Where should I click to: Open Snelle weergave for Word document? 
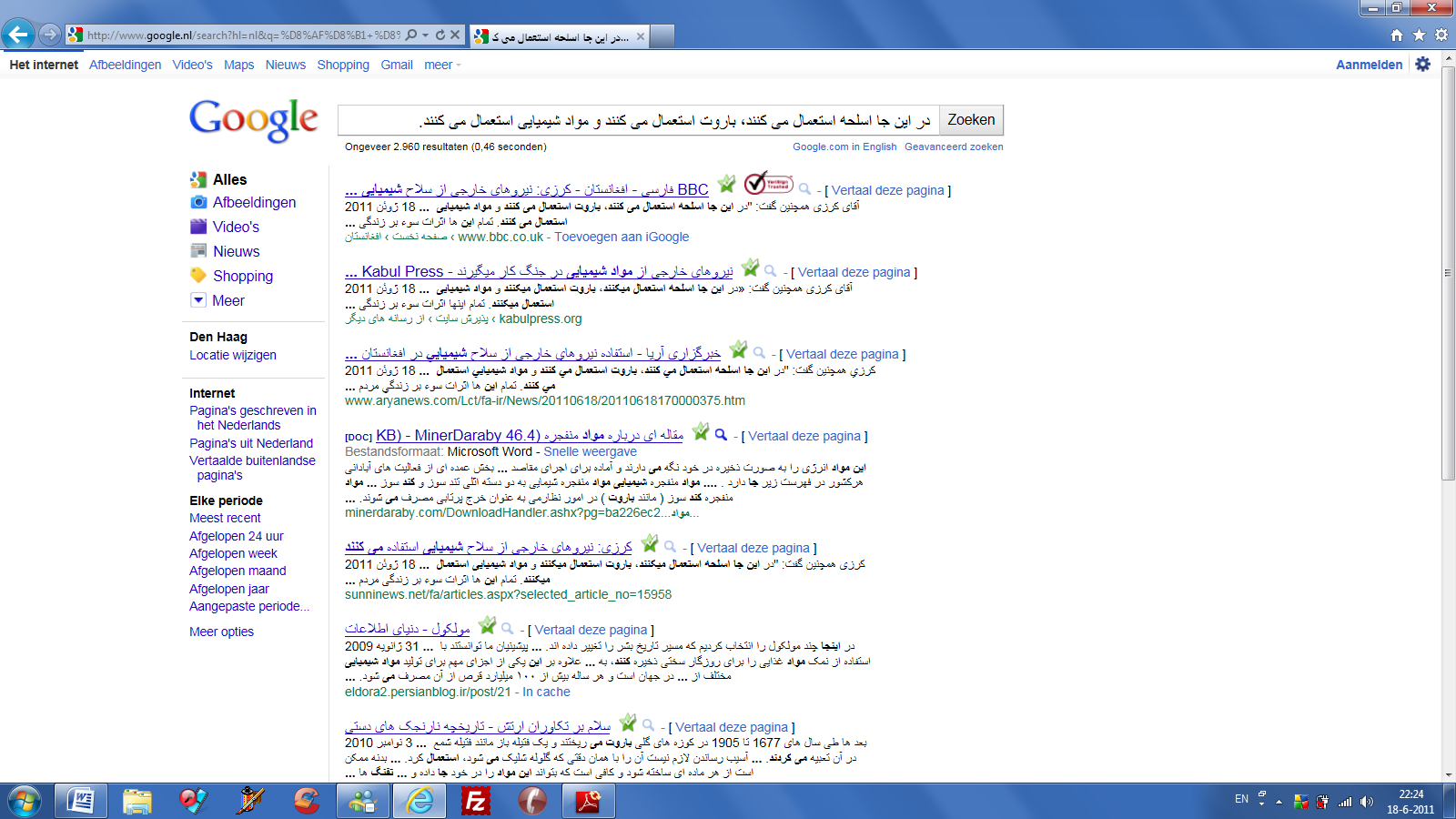[x=590, y=451]
